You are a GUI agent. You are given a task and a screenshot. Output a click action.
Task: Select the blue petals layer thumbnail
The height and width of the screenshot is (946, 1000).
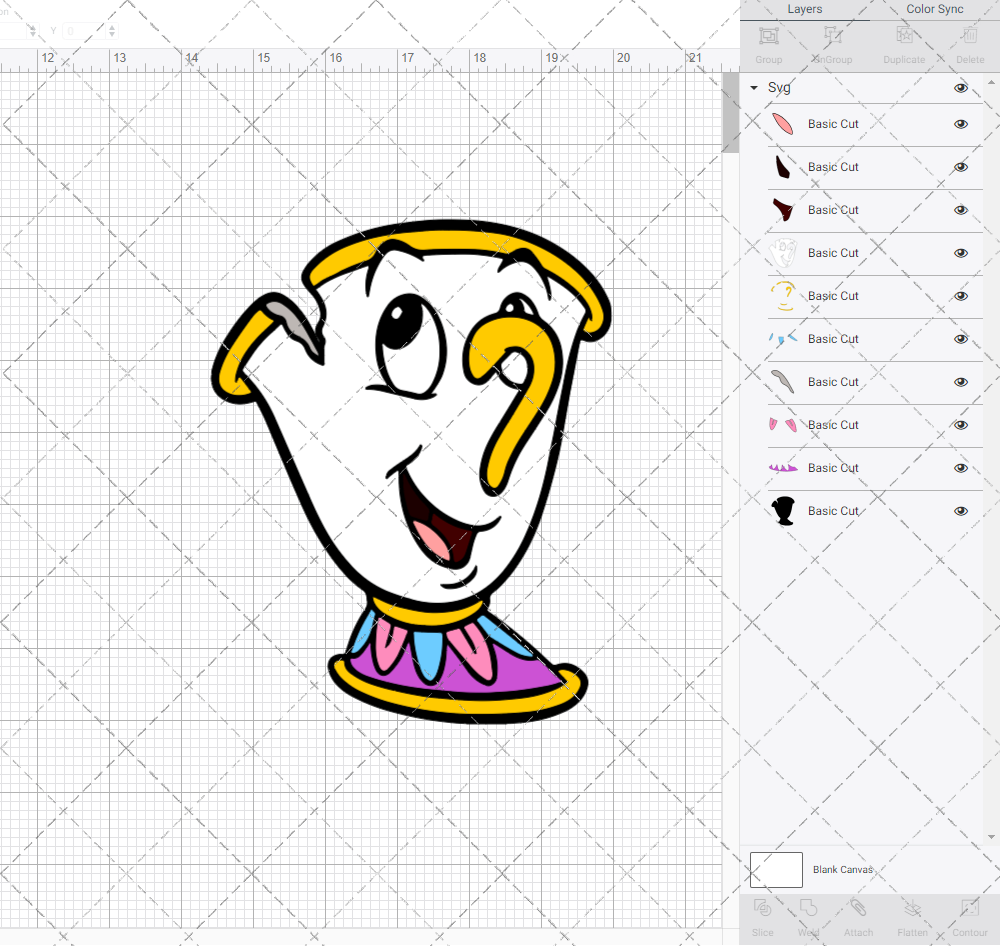783,339
